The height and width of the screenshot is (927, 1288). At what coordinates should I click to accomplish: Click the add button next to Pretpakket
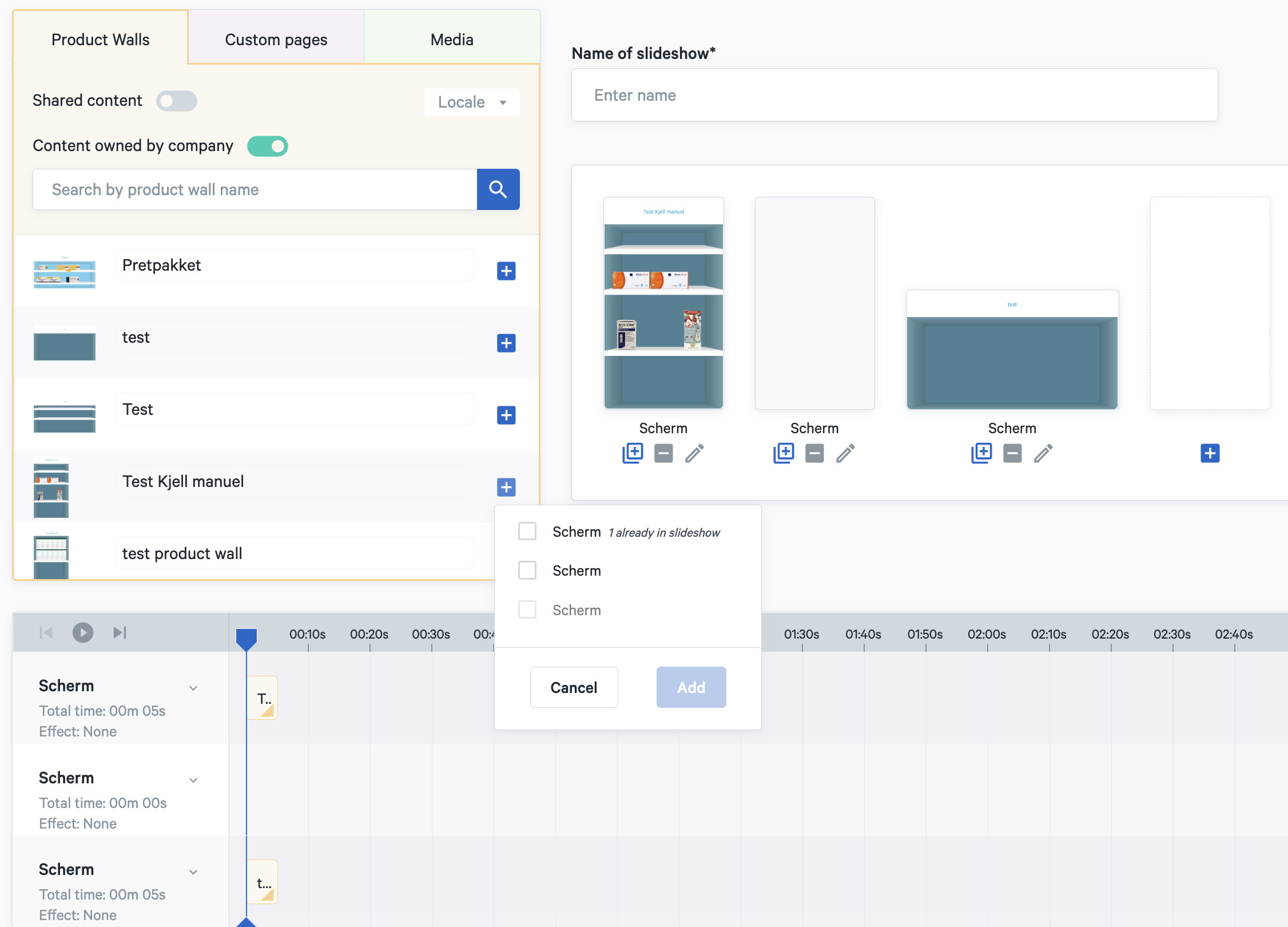[x=507, y=269]
